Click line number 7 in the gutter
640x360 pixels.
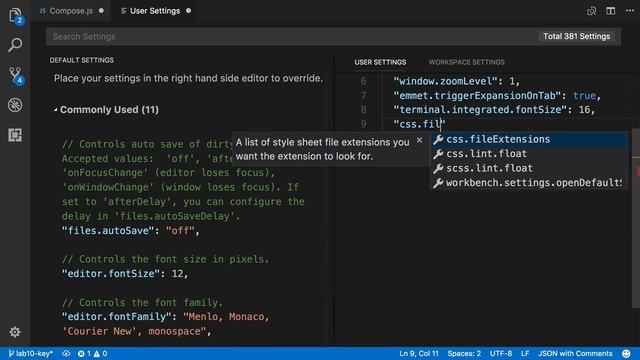pos(363,96)
